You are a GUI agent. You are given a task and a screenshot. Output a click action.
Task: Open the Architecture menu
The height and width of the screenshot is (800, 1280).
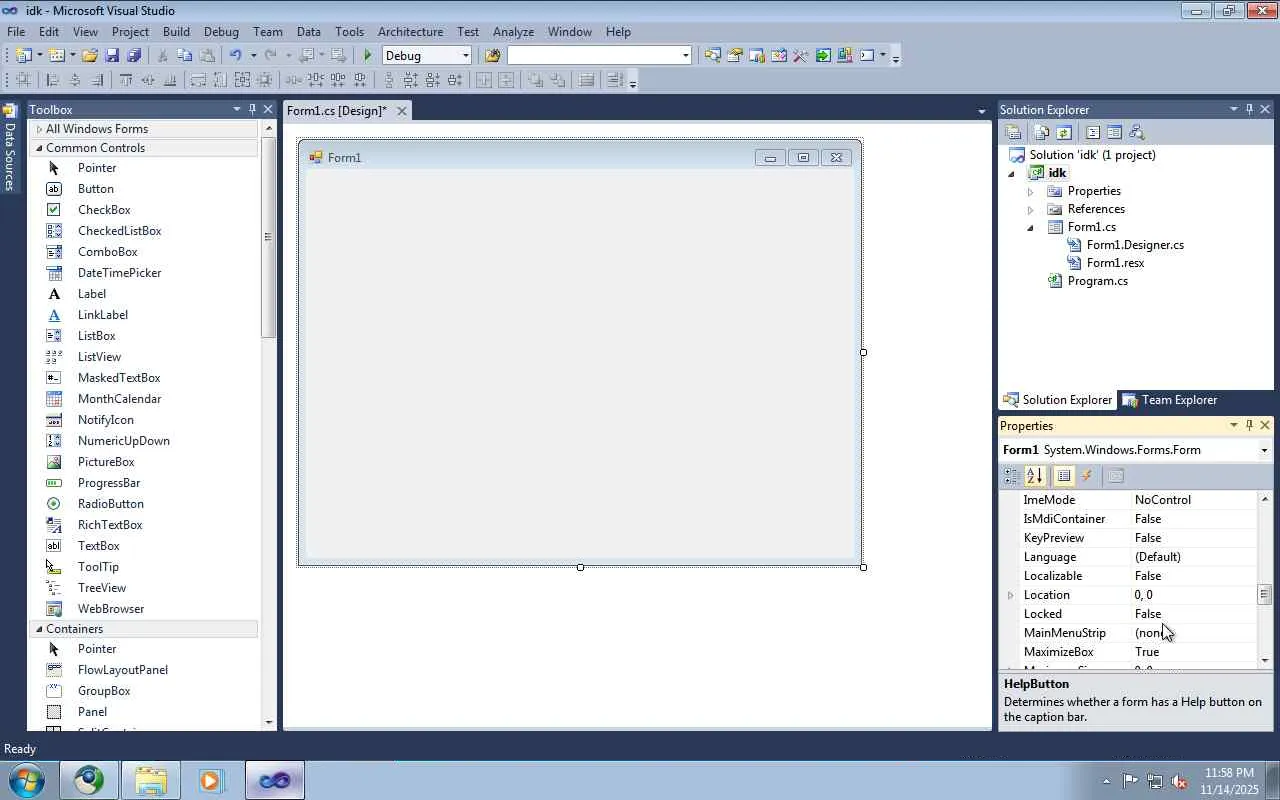[410, 32]
